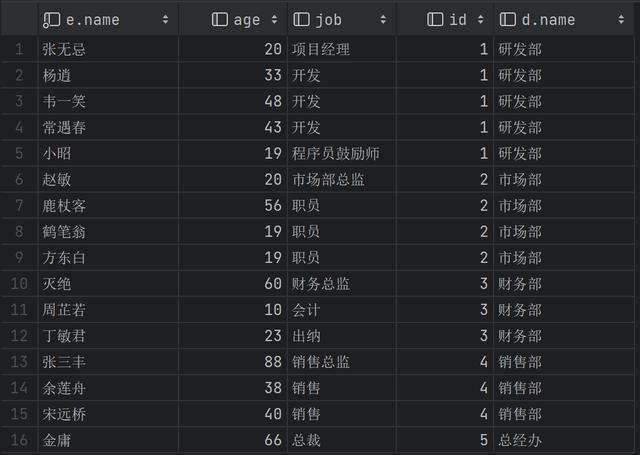Sort by the job column arrows
The width and height of the screenshot is (640, 455).
click(383, 19)
